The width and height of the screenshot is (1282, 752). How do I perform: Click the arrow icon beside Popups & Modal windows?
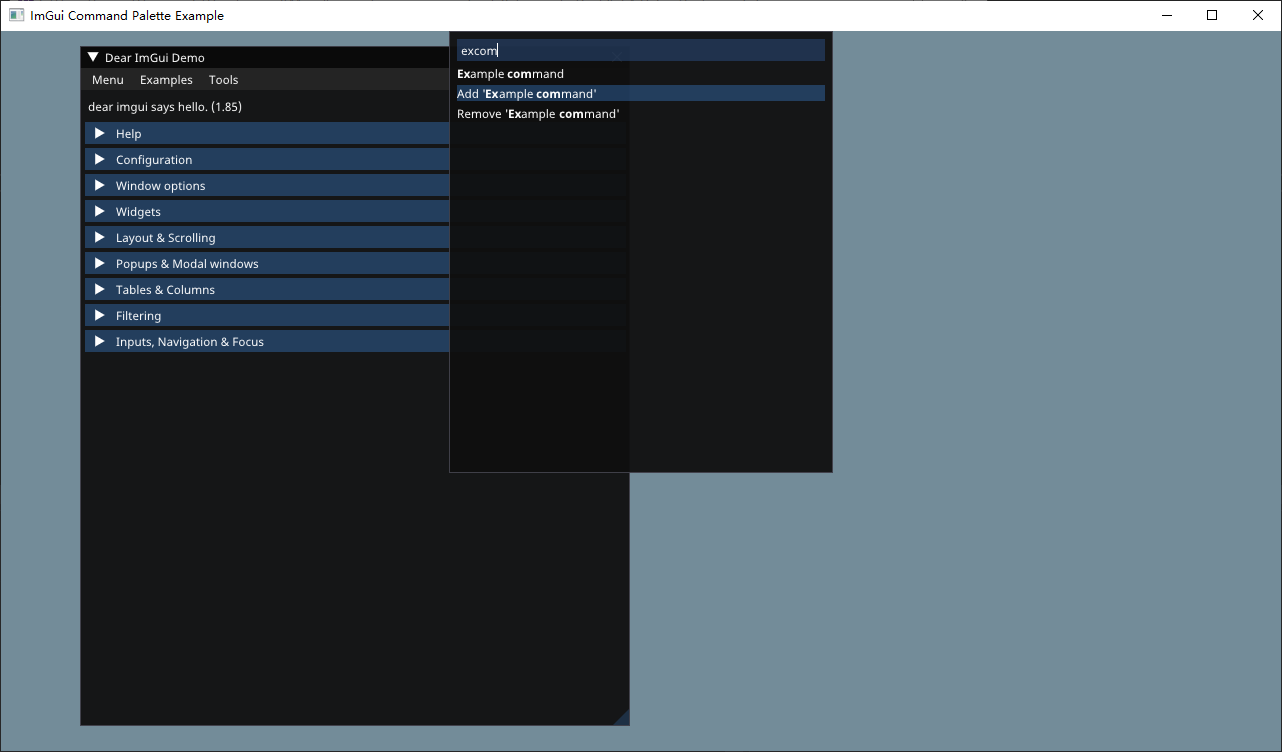99,263
